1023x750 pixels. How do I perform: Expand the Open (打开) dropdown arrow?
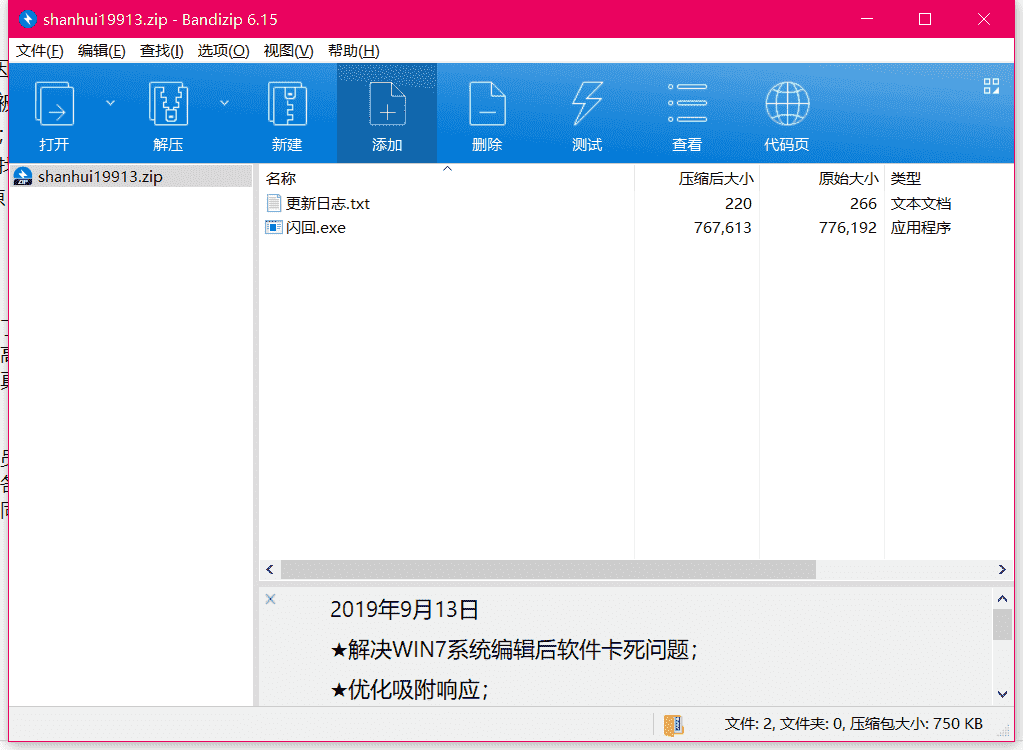pyautogui.click(x=110, y=103)
